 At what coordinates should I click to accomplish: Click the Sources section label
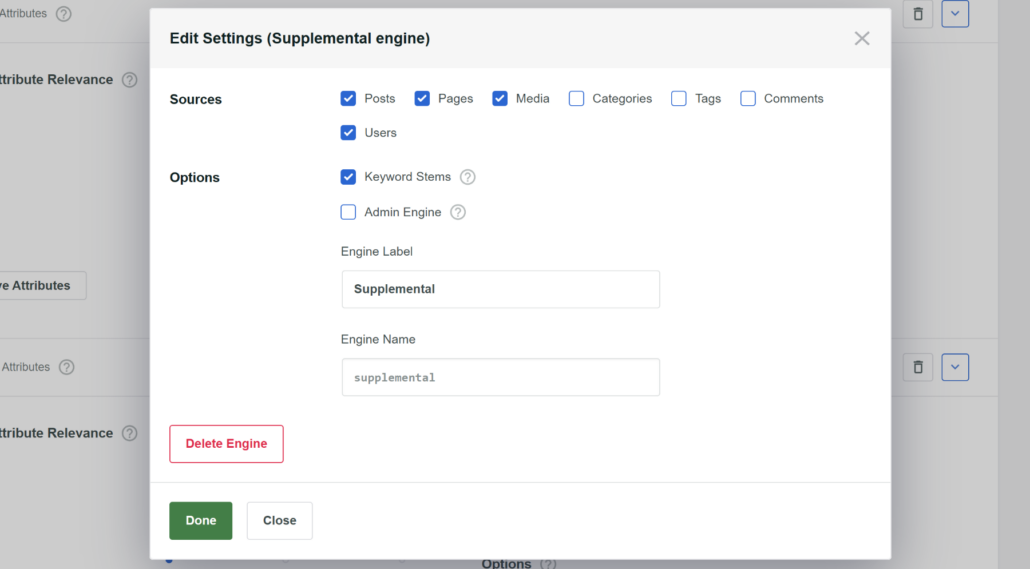(196, 99)
